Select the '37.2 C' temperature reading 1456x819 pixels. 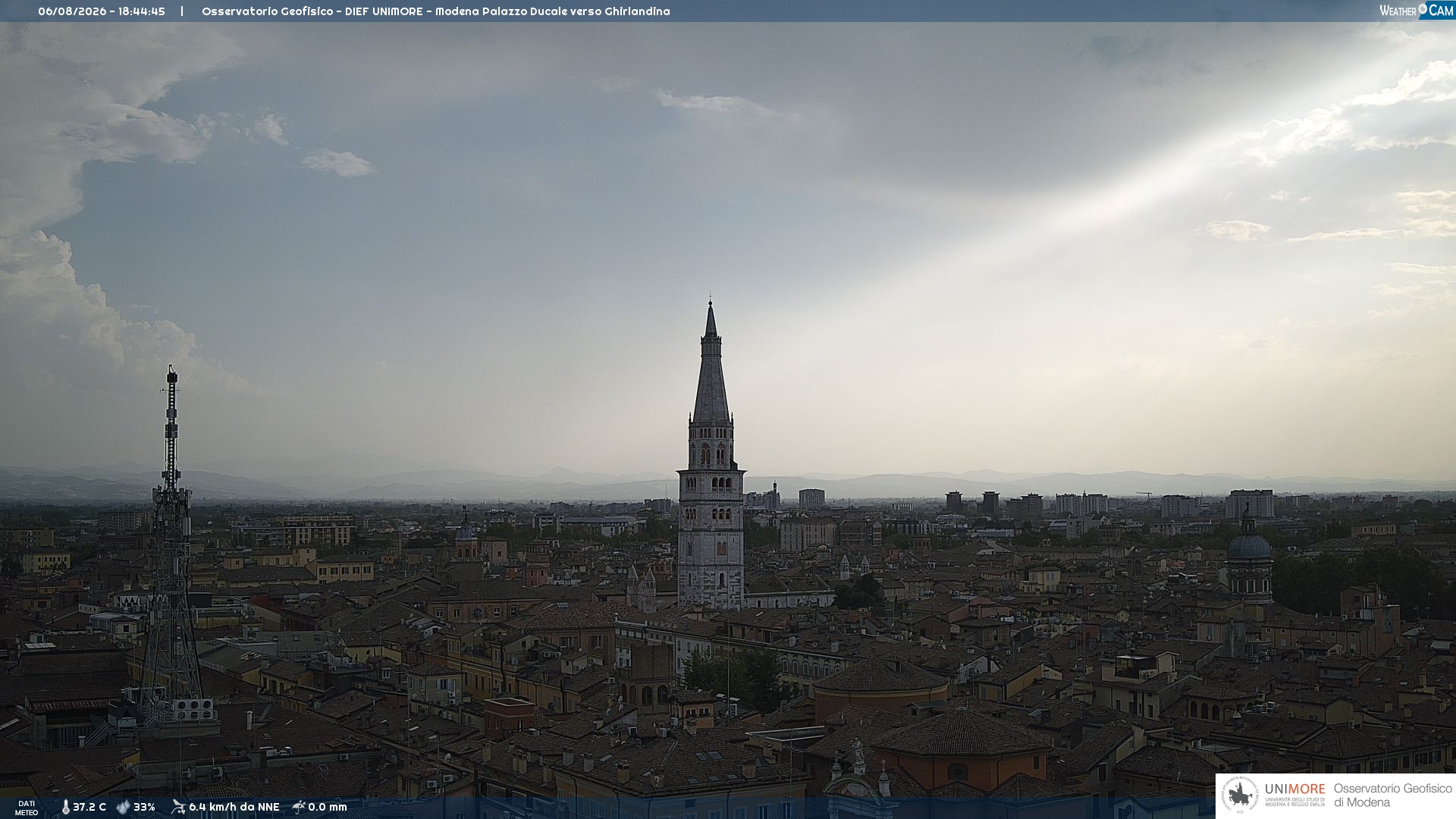coord(89,808)
